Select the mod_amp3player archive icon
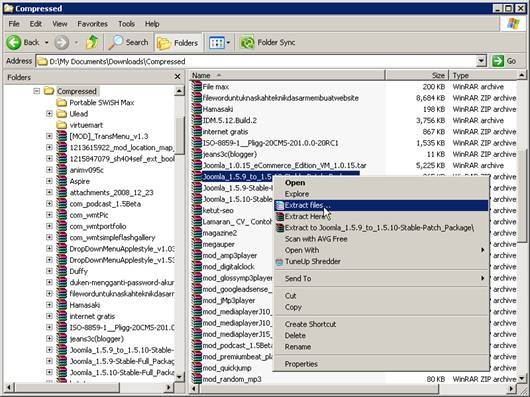 196,255
